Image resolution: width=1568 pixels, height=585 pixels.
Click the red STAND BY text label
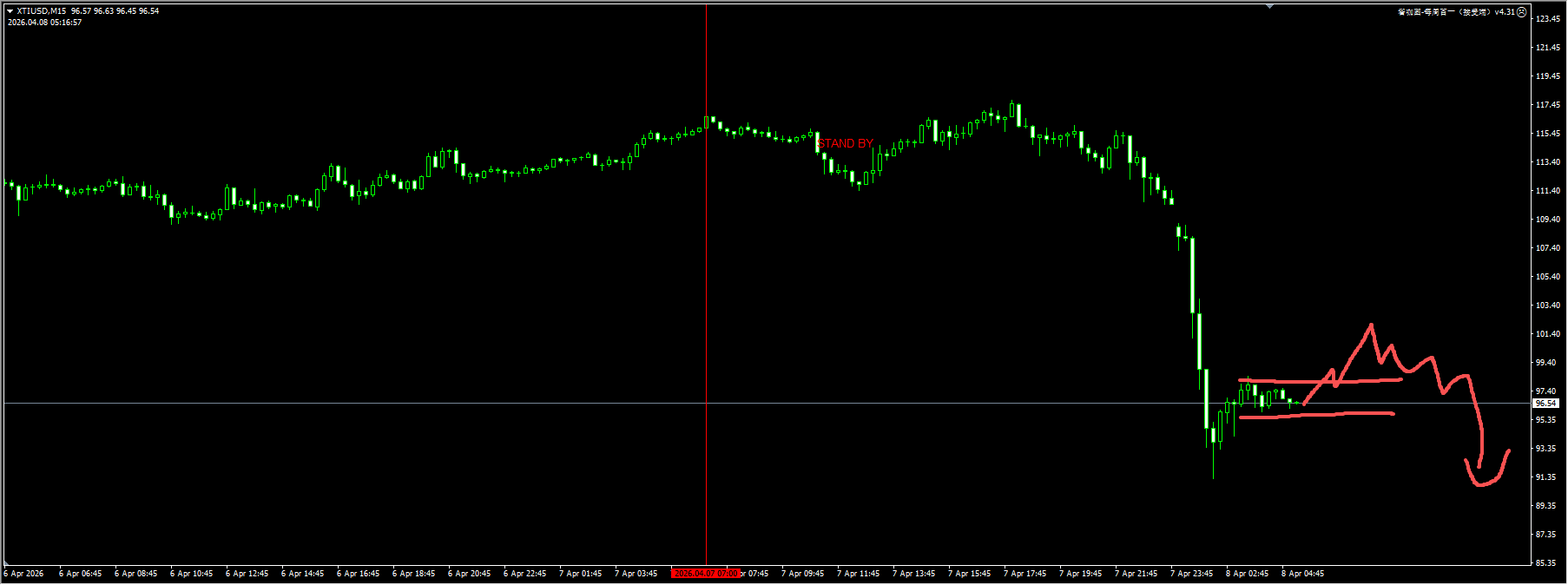[x=845, y=143]
